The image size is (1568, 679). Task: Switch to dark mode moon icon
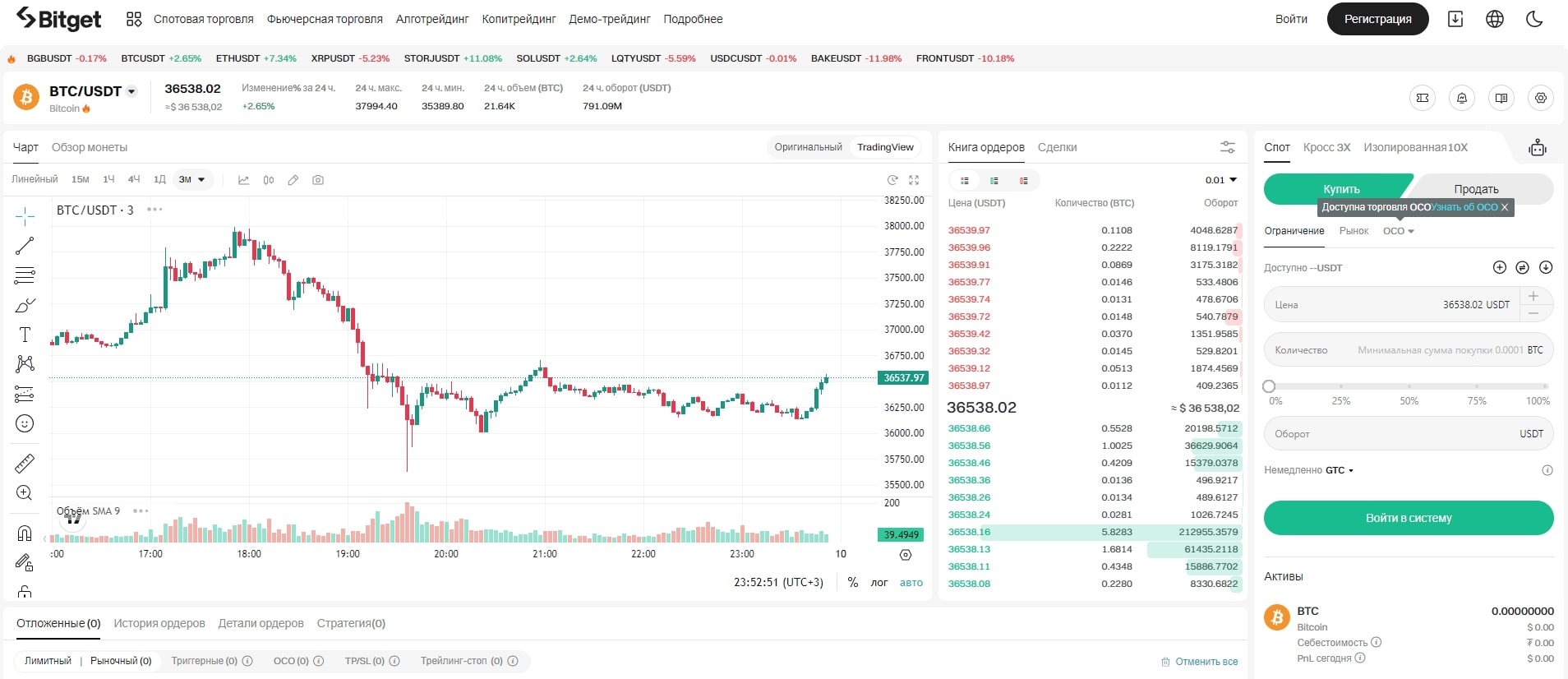click(1534, 19)
